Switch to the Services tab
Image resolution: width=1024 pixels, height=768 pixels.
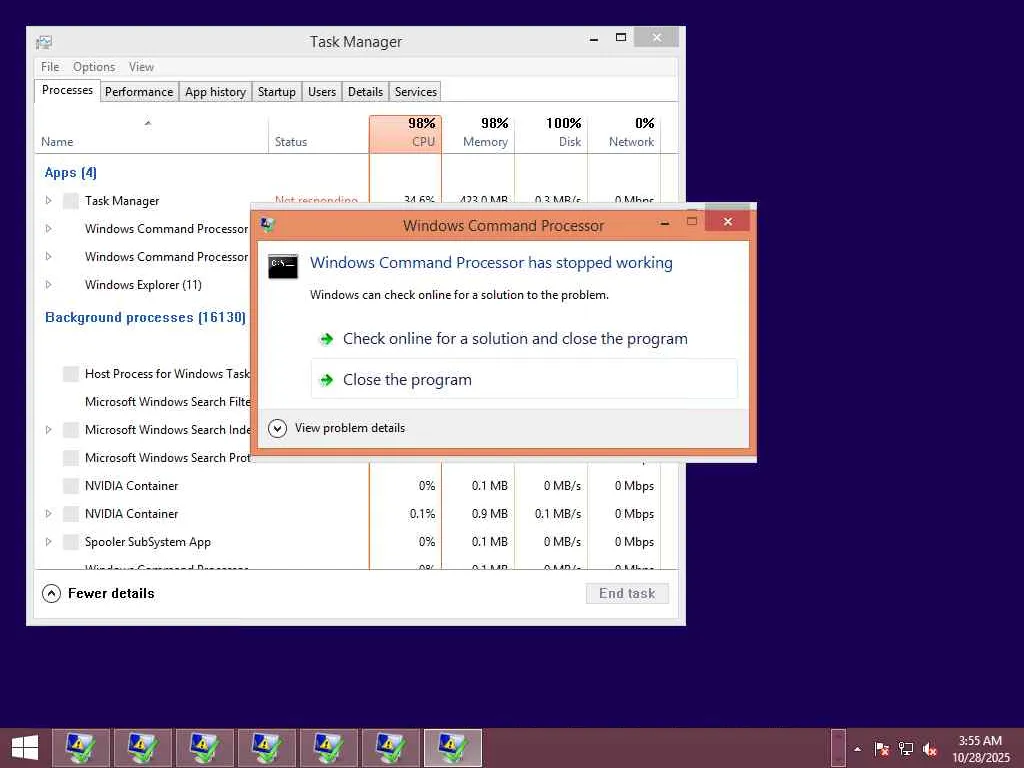click(415, 91)
